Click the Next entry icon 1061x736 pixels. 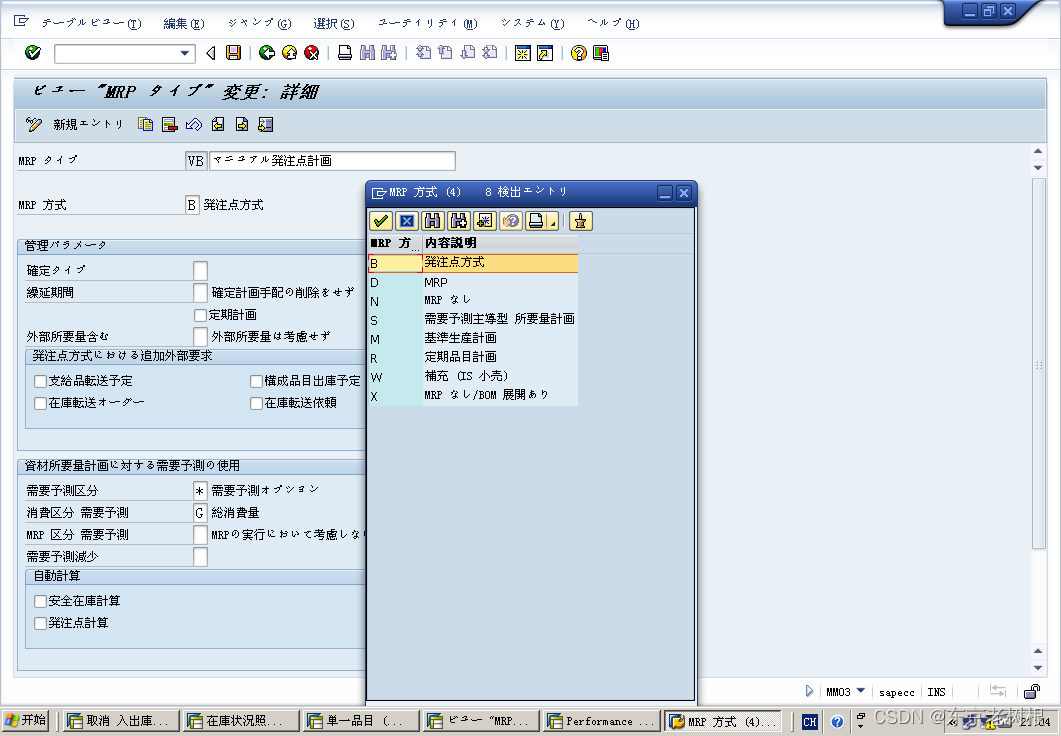click(242, 124)
